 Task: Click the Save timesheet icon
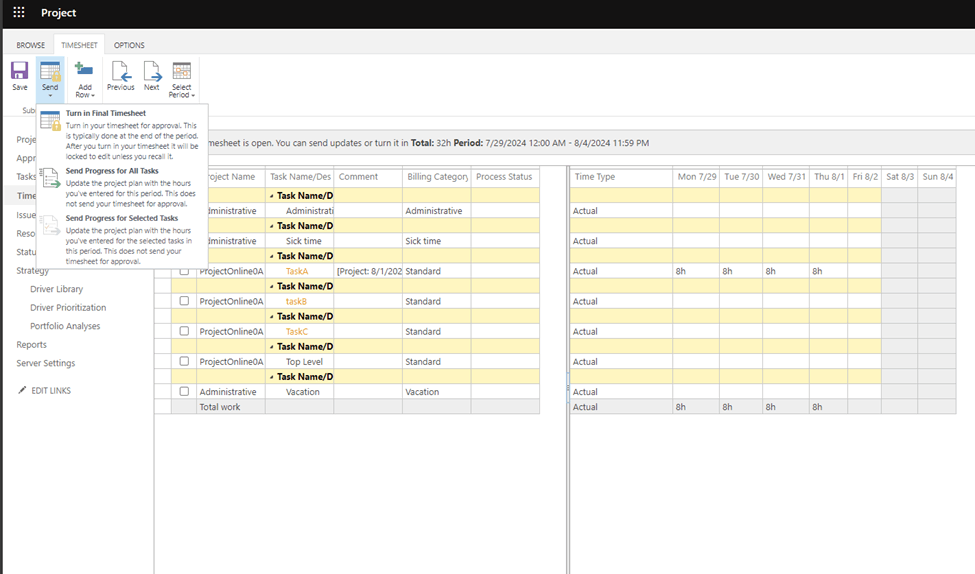[x=19, y=70]
